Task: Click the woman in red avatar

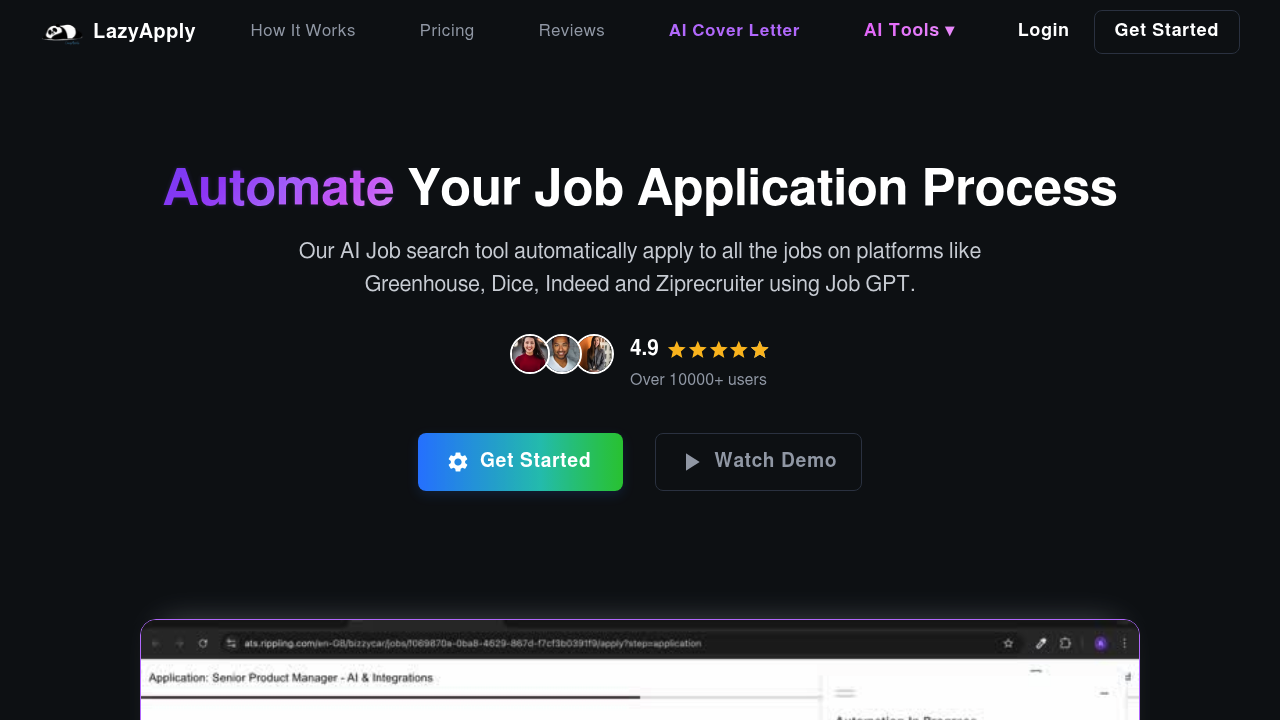Action: (x=529, y=354)
